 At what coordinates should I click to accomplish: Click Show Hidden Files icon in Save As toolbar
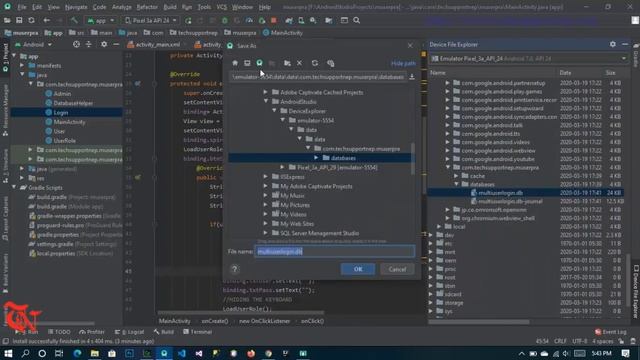pos(331,63)
